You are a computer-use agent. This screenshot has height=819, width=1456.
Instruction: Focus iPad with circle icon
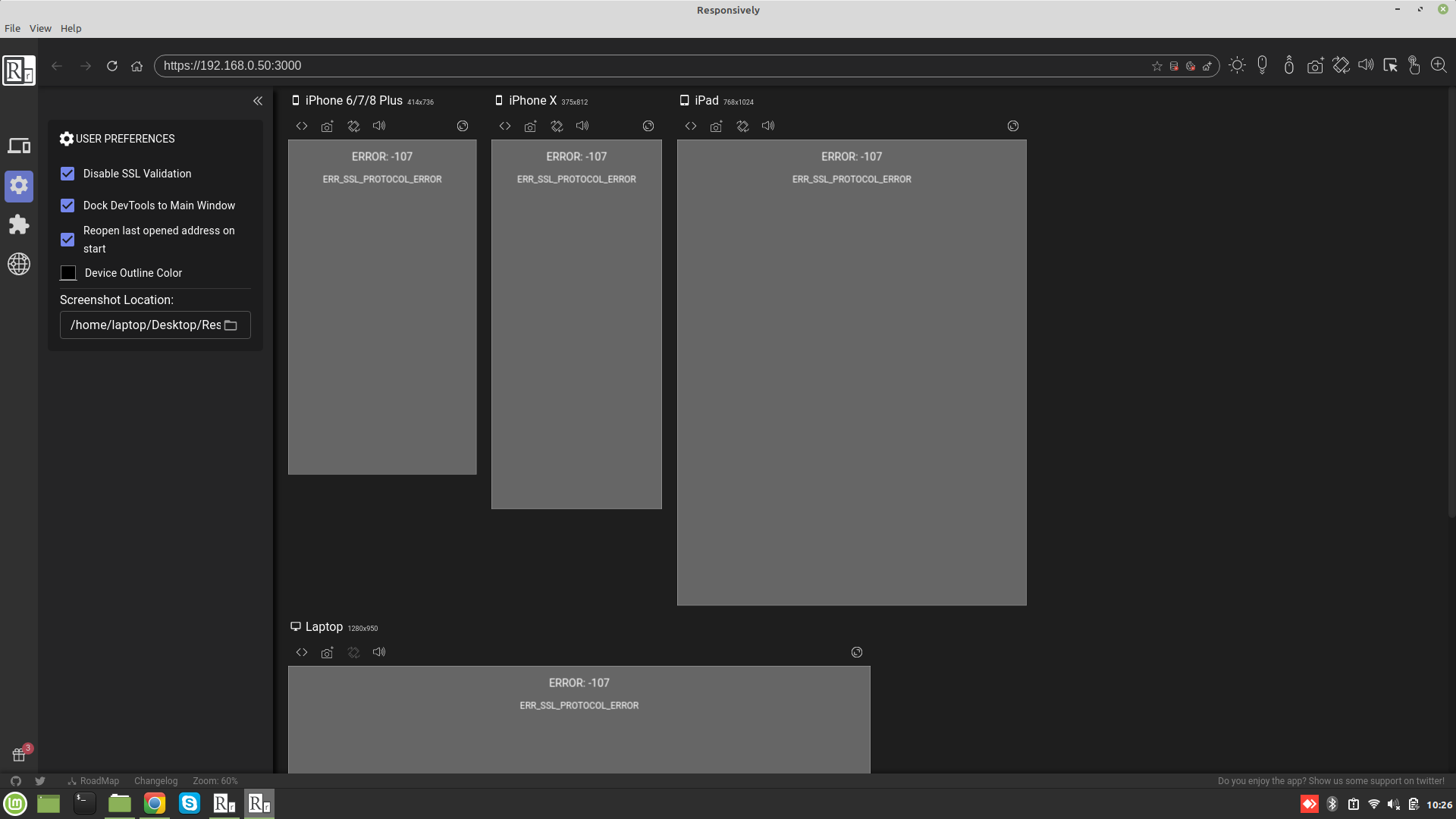tap(1013, 126)
